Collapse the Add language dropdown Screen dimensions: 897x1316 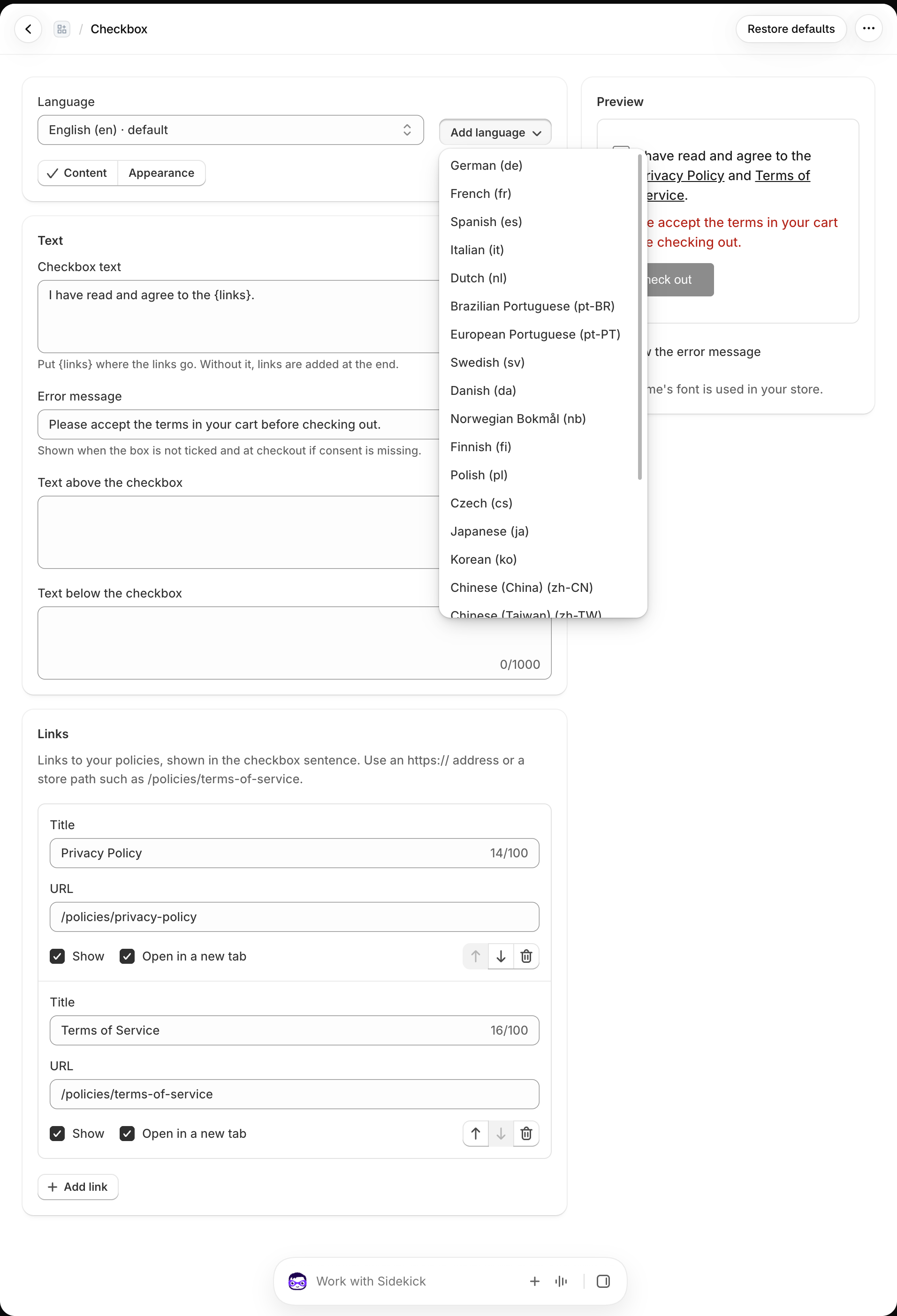(x=495, y=133)
